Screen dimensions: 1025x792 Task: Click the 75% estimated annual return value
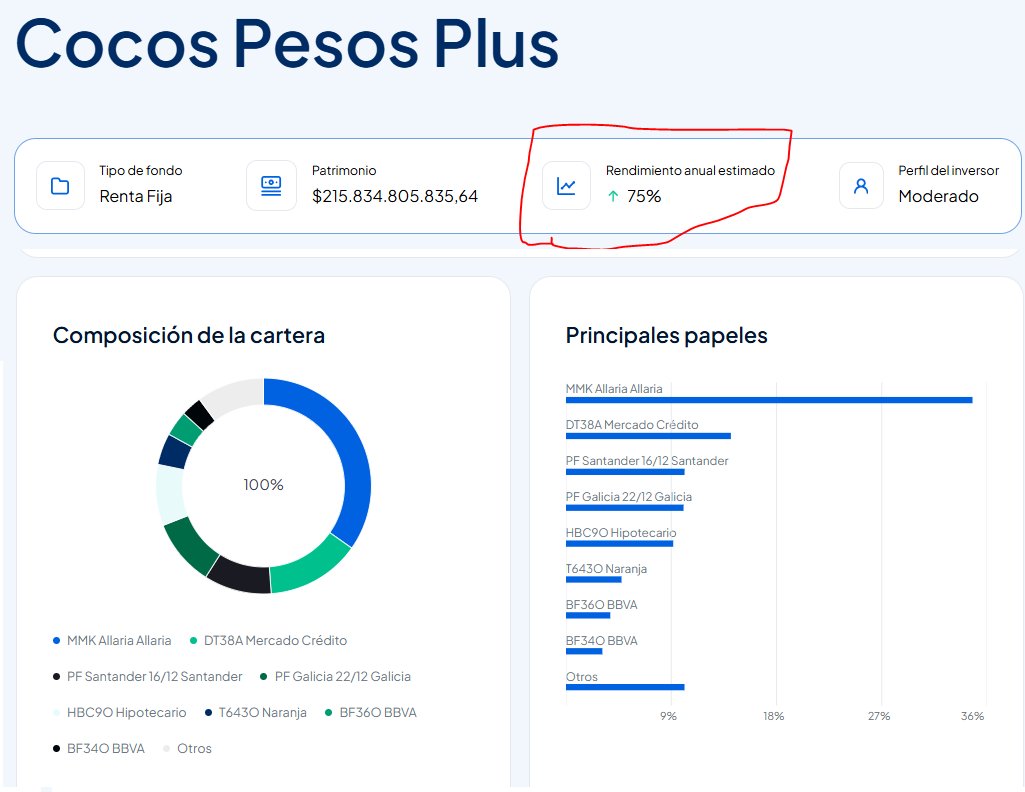[644, 196]
